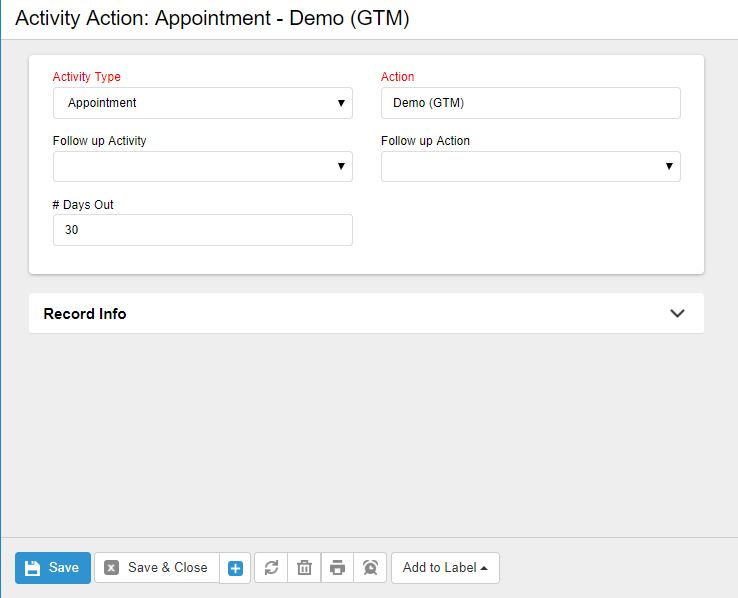Viewport: 738px width, 598px height.
Task: Expand Record Info with the chevron arrow
Action: (x=677, y=313)
